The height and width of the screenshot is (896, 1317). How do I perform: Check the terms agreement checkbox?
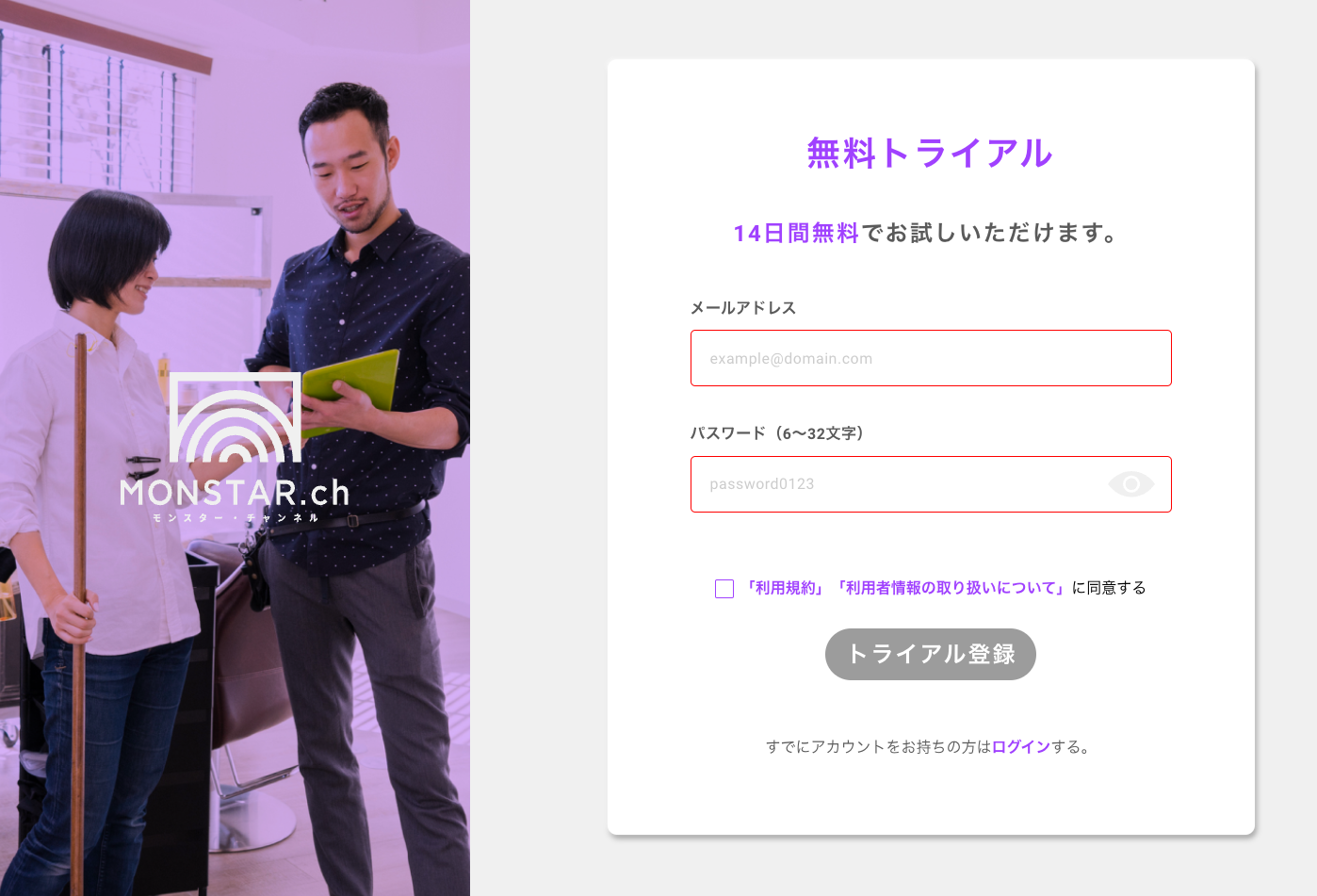click(x=724, y=589)
